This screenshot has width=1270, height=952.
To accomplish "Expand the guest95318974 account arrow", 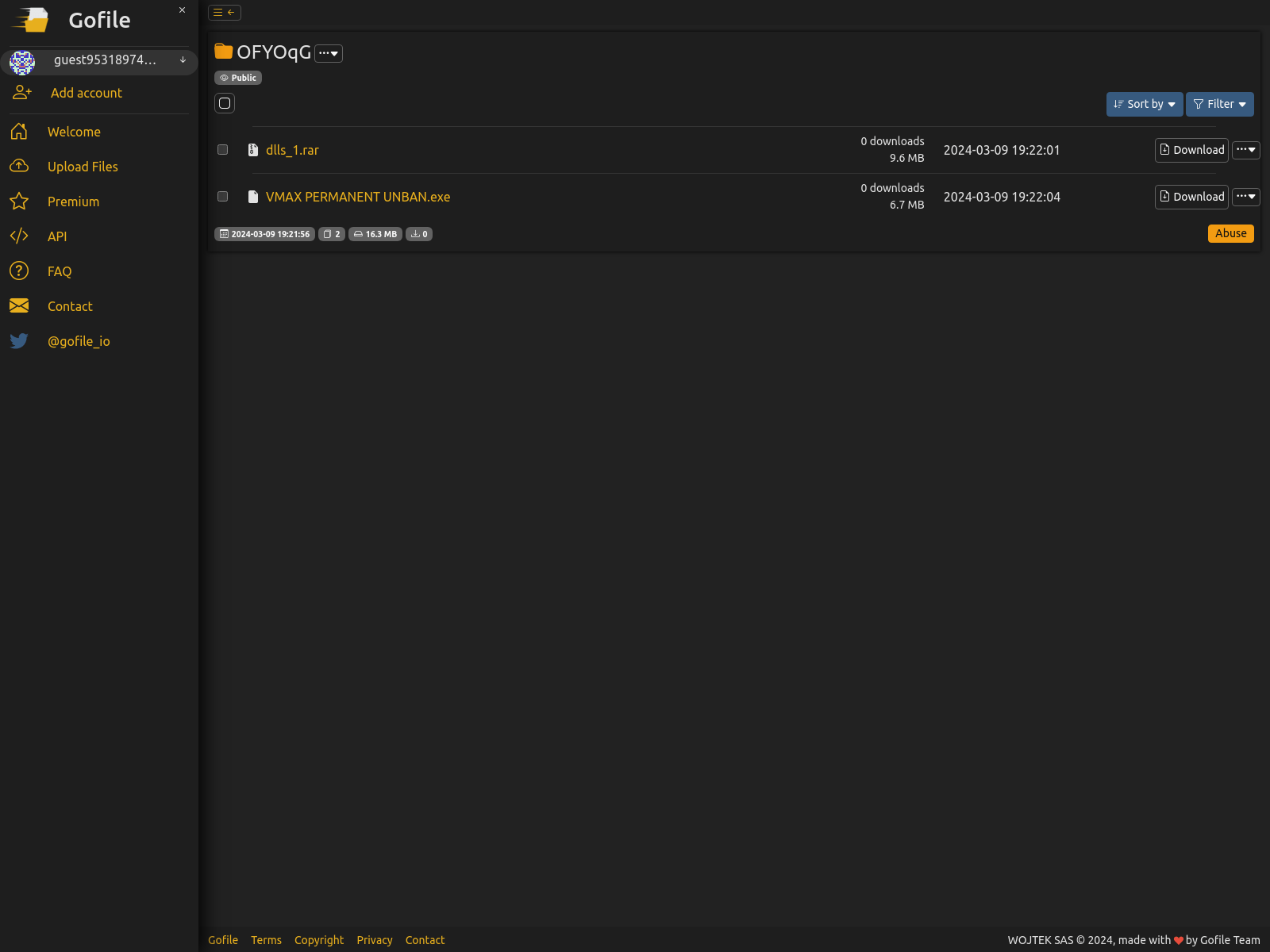I will click(183, 59).
